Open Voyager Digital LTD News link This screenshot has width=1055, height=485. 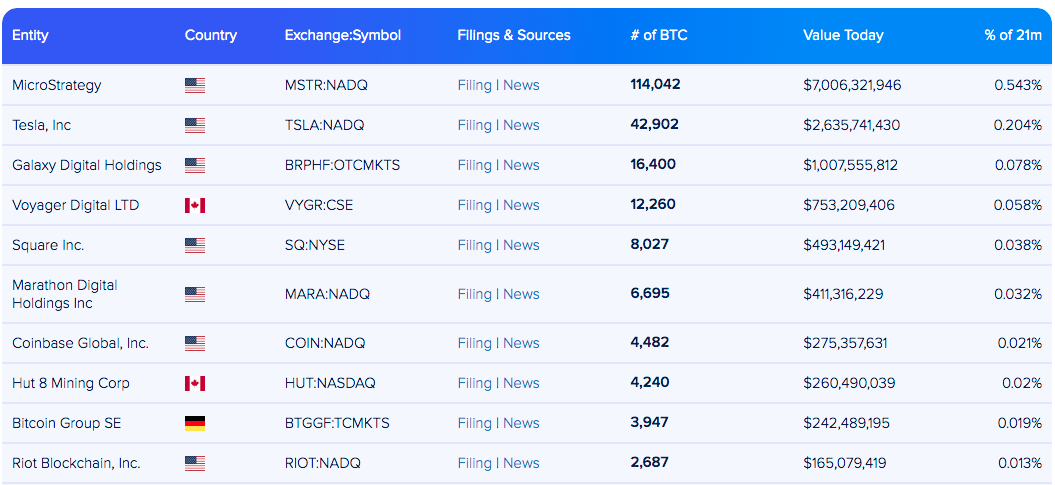point(521,205)
